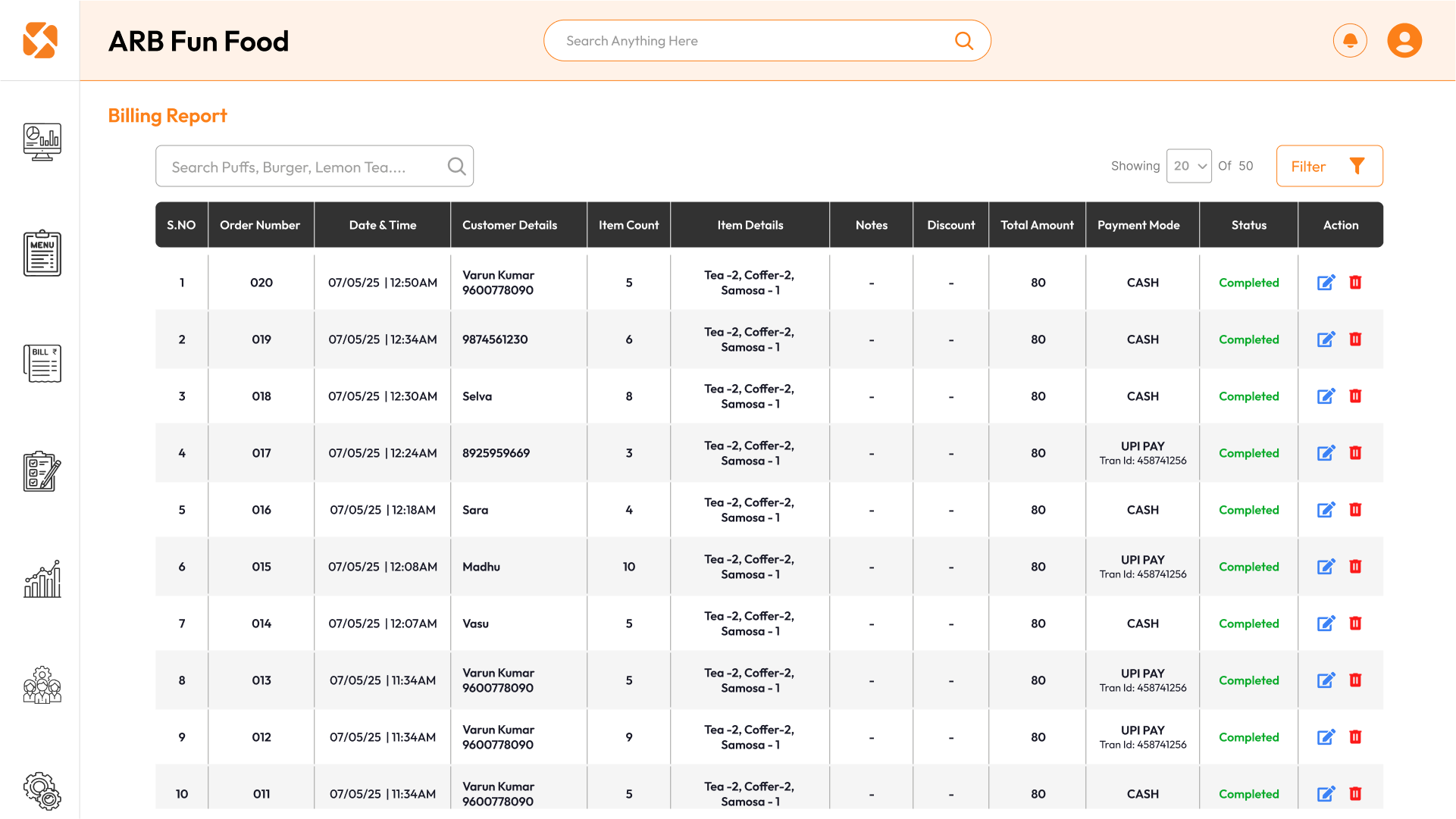This screenshot has height=819, width=1456.
Task: Click the Item Count column header
Action: tap(628, 225)
